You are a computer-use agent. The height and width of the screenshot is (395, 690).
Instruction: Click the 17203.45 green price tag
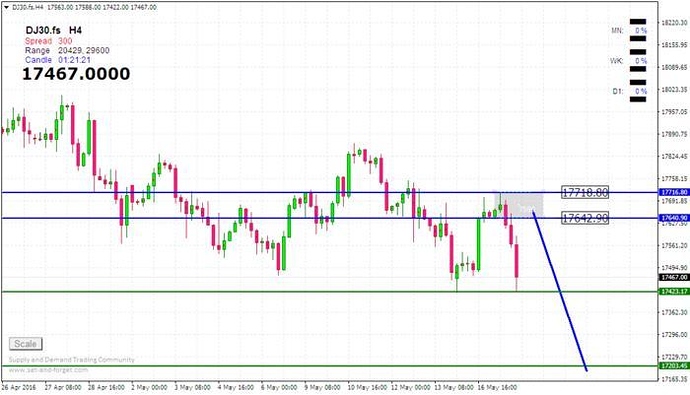point(674,366)
